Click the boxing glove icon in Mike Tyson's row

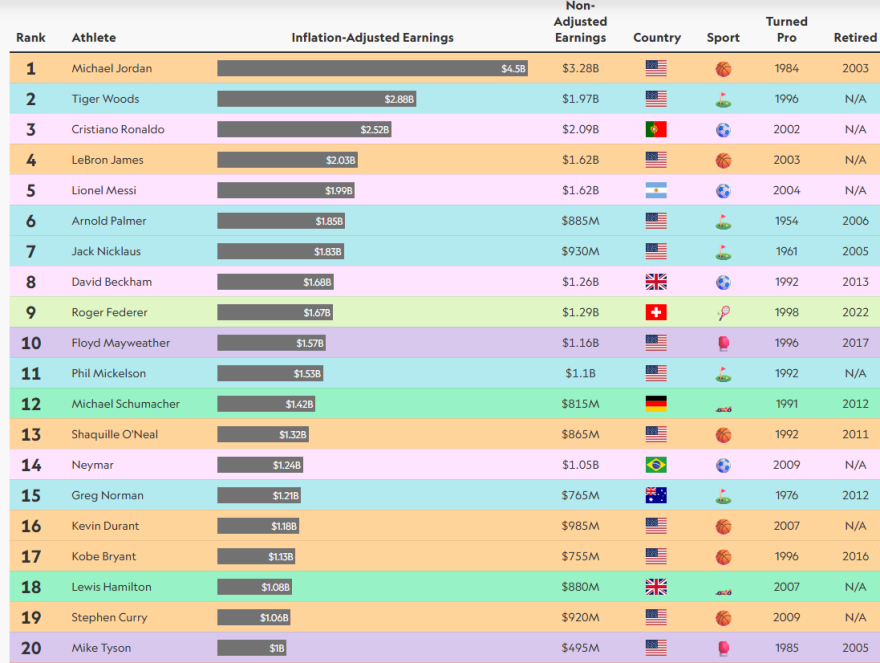723,648
